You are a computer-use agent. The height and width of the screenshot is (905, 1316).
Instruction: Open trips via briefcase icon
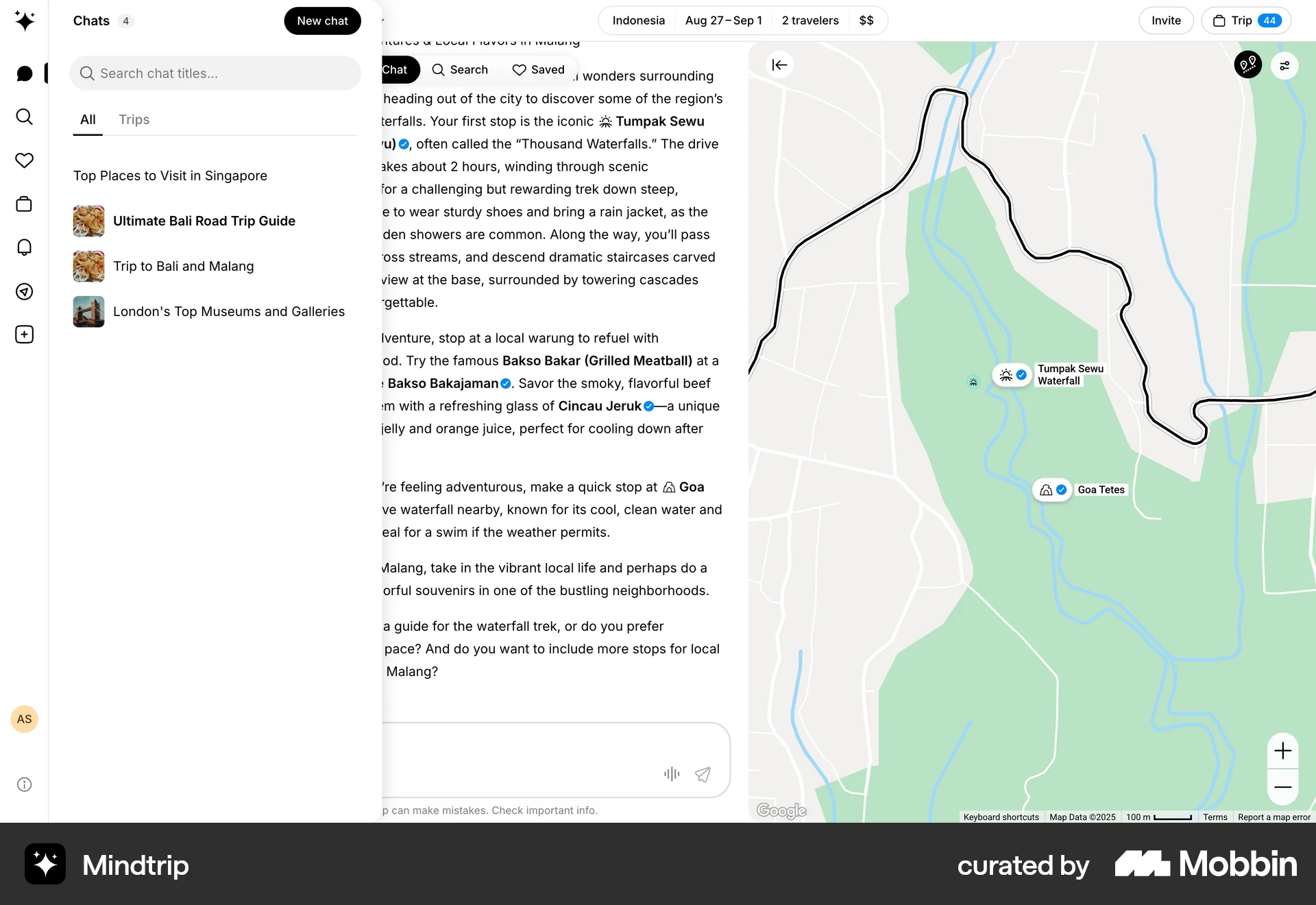(x=25, y=204)
